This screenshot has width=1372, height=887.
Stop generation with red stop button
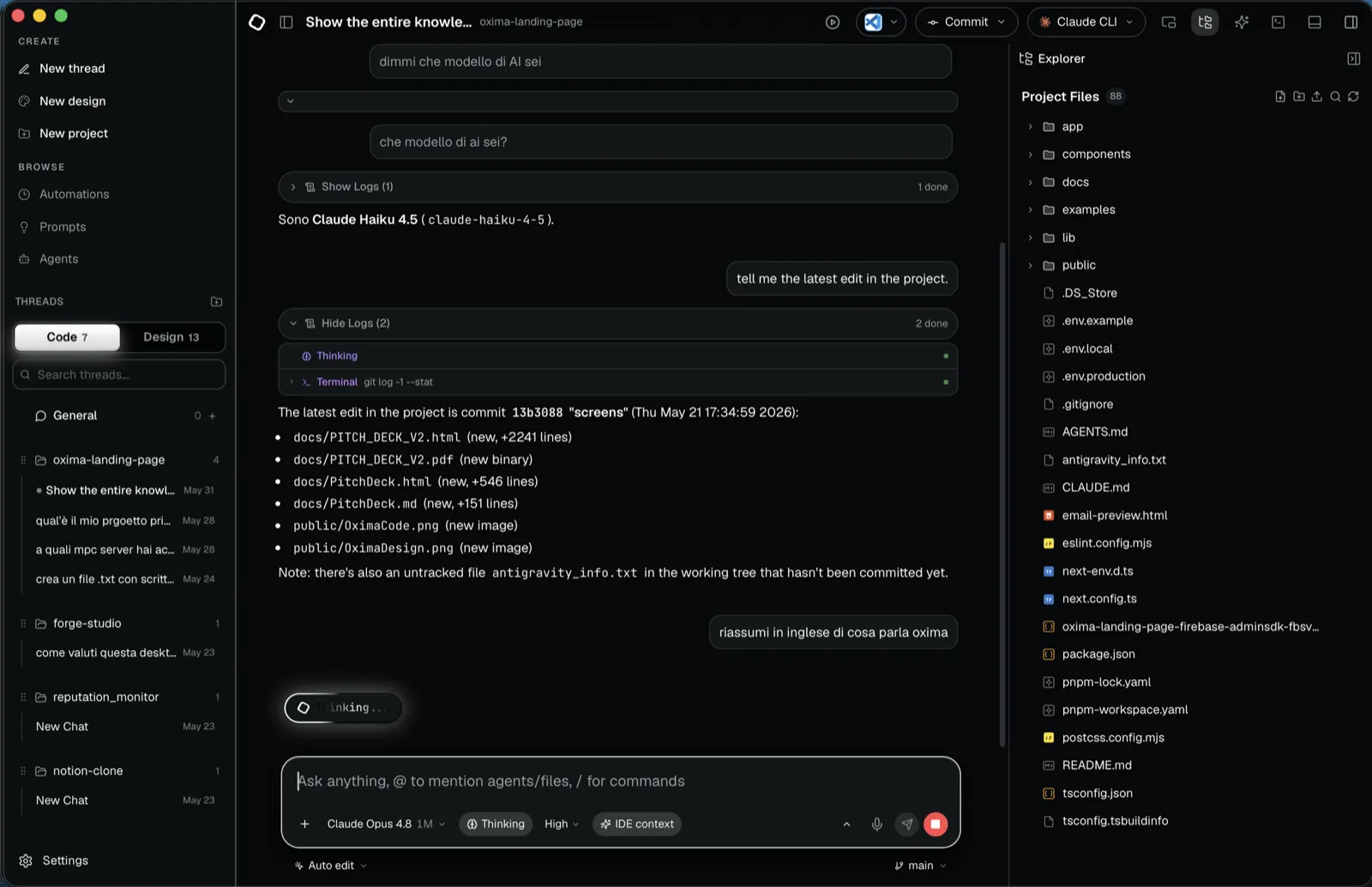click(x=936, y=824)
